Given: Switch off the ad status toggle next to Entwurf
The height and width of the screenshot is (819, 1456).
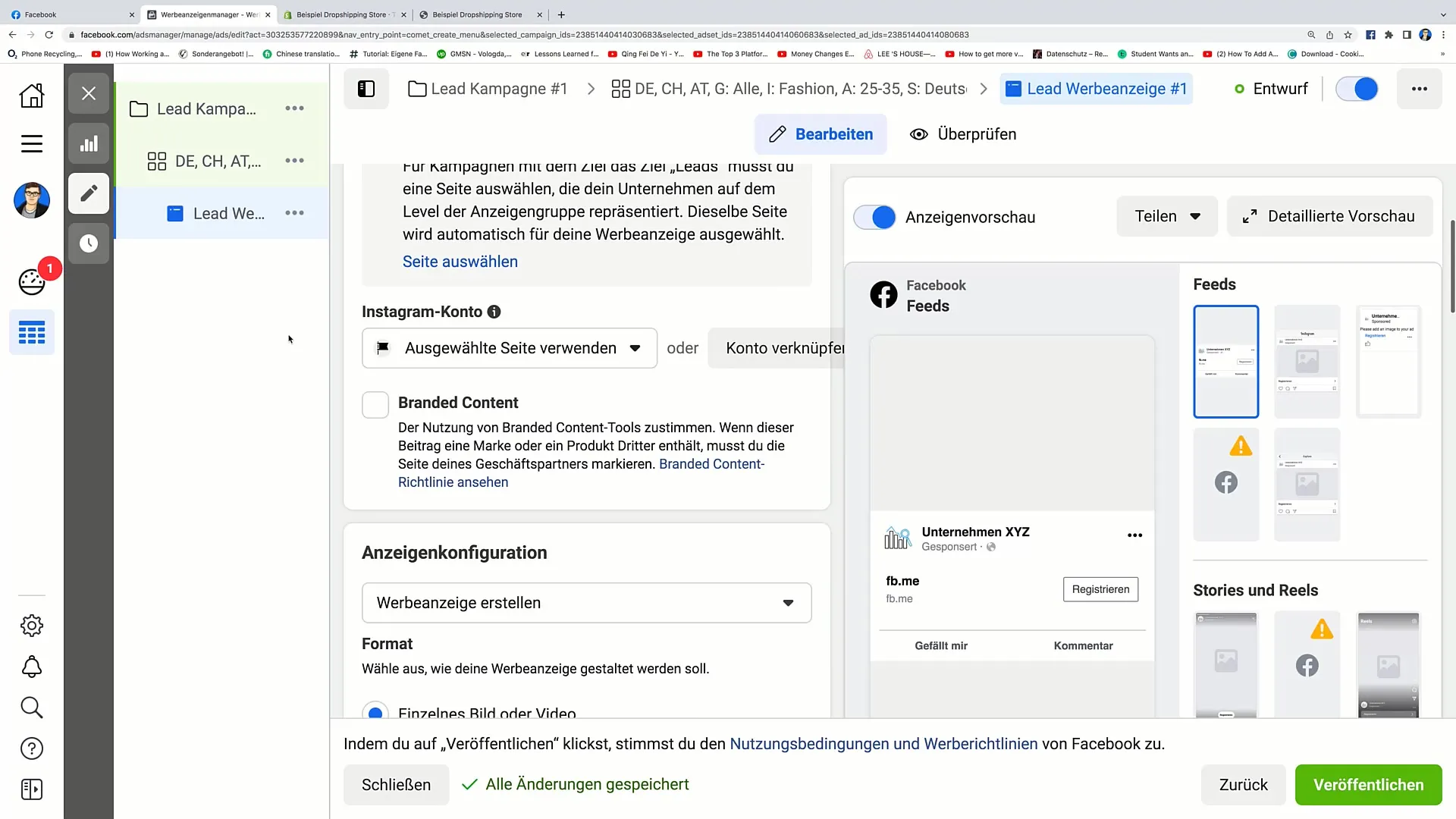Looking at the screenshot, I should coord(1357,89).
